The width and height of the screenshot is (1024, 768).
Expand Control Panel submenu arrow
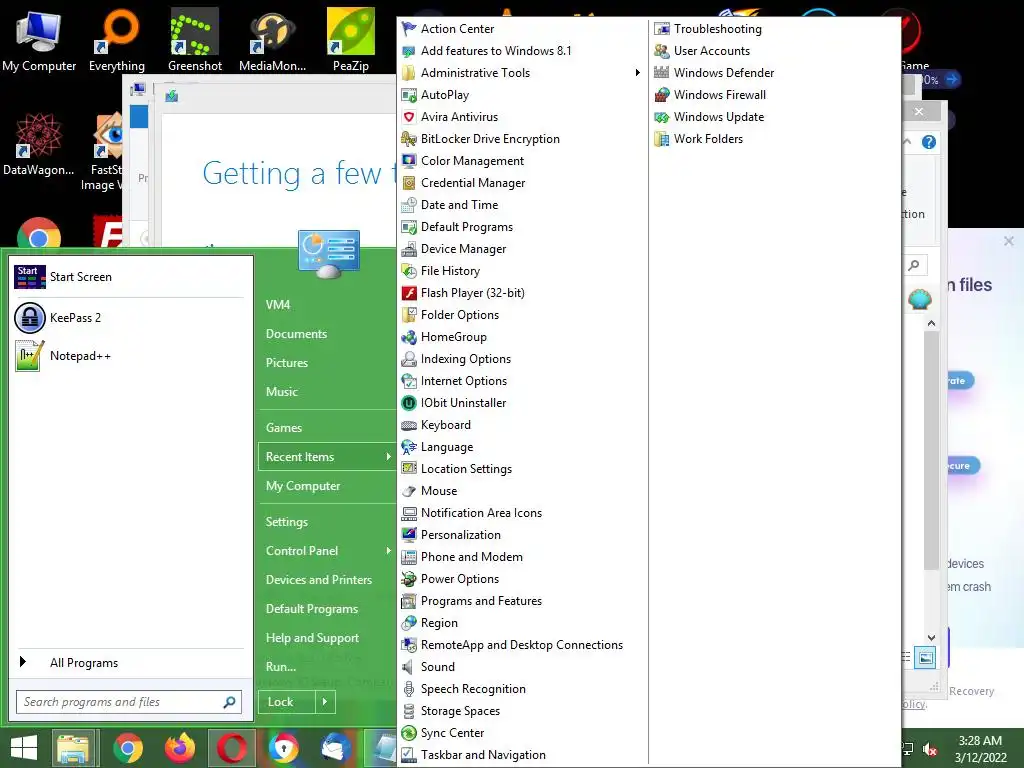(x=388, y=551)
